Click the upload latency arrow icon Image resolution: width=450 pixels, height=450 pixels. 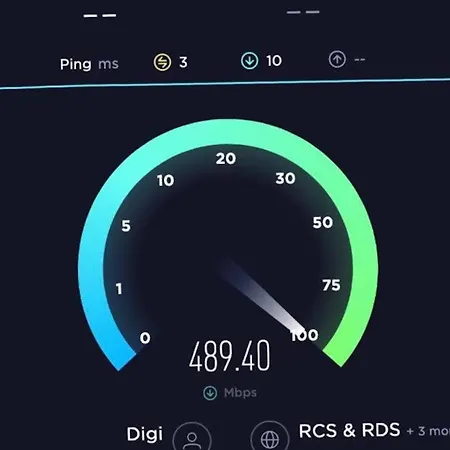point(337,59)
